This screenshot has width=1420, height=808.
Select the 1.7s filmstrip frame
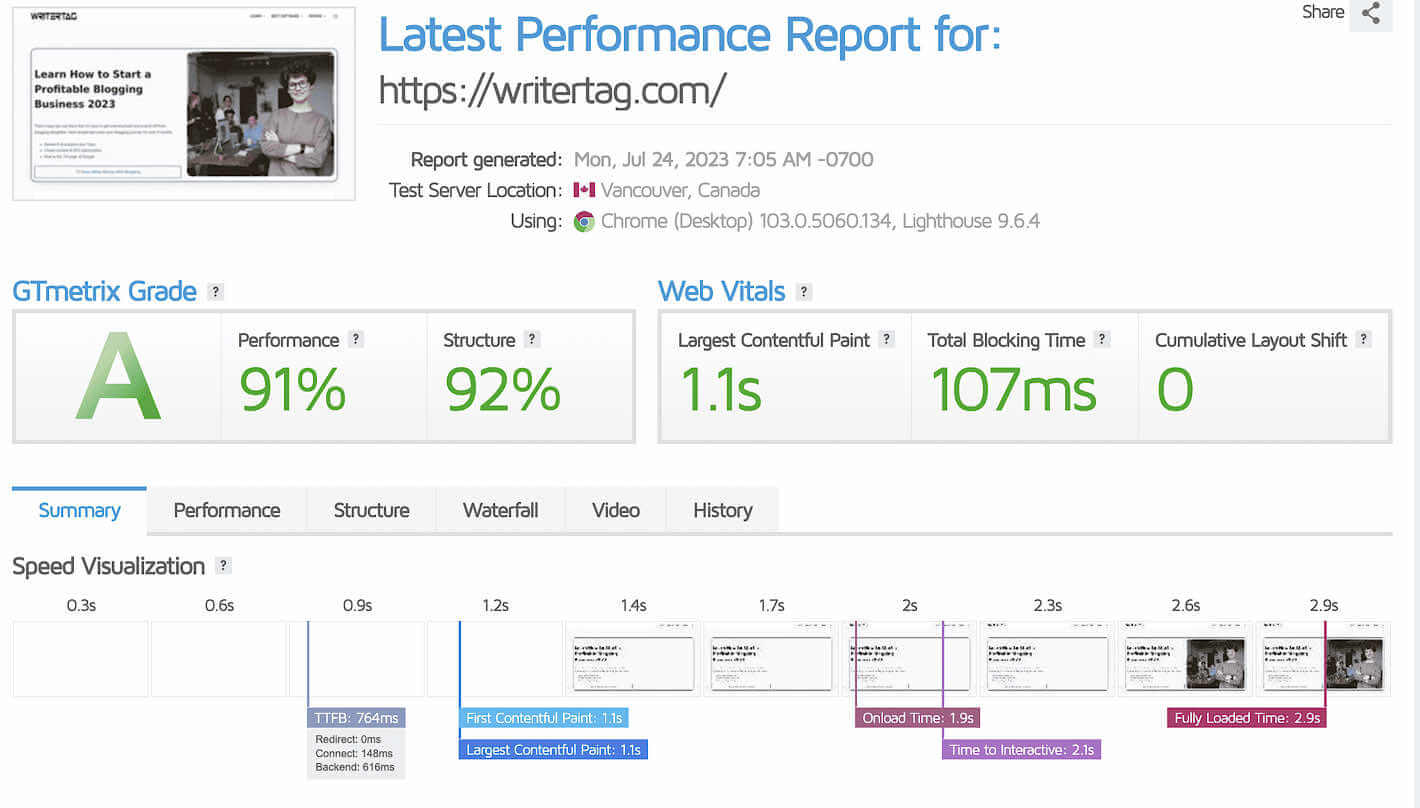tap(771, 659)
